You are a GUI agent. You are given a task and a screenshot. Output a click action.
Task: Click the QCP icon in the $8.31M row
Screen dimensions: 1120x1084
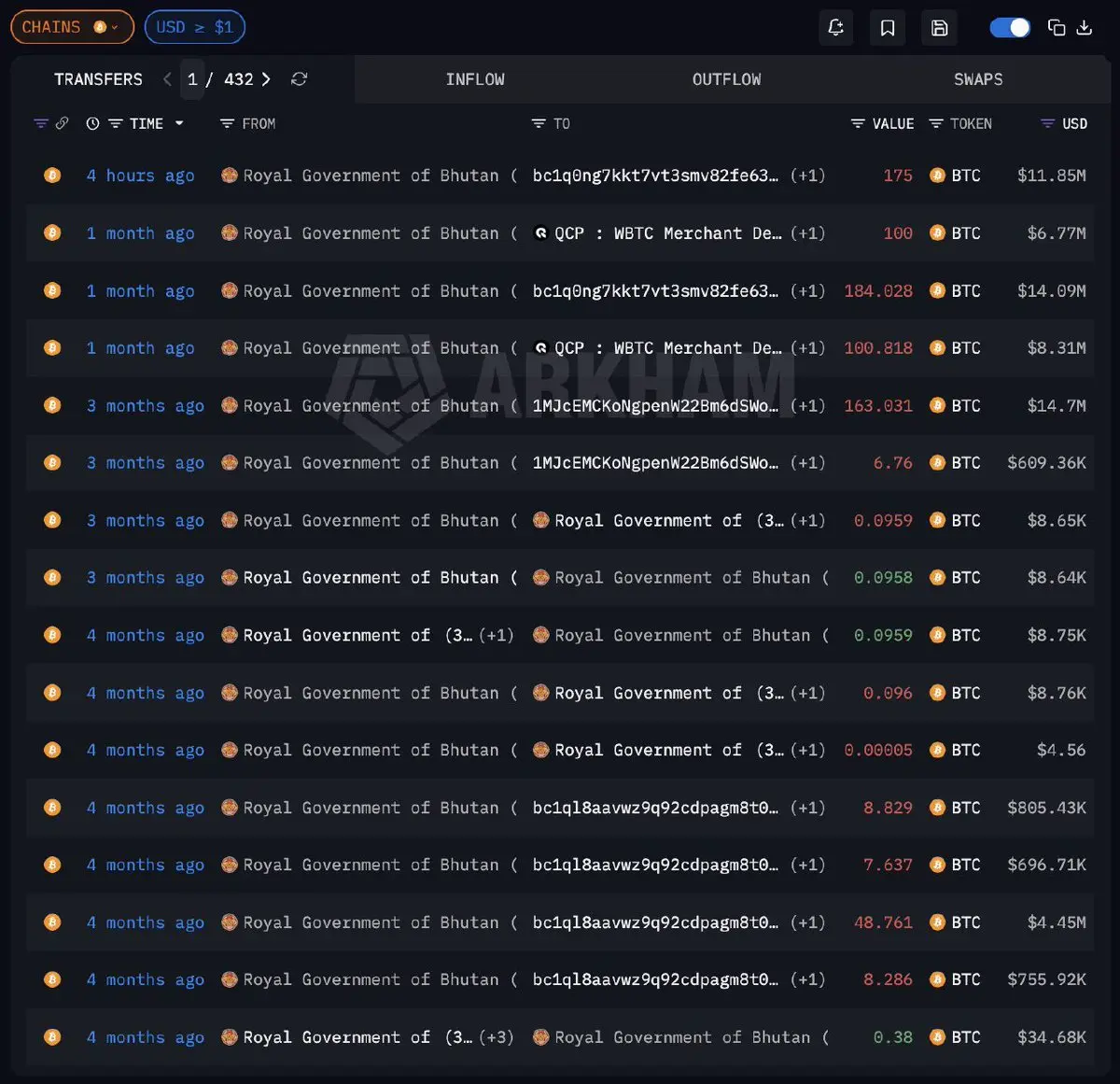(540, 348)
